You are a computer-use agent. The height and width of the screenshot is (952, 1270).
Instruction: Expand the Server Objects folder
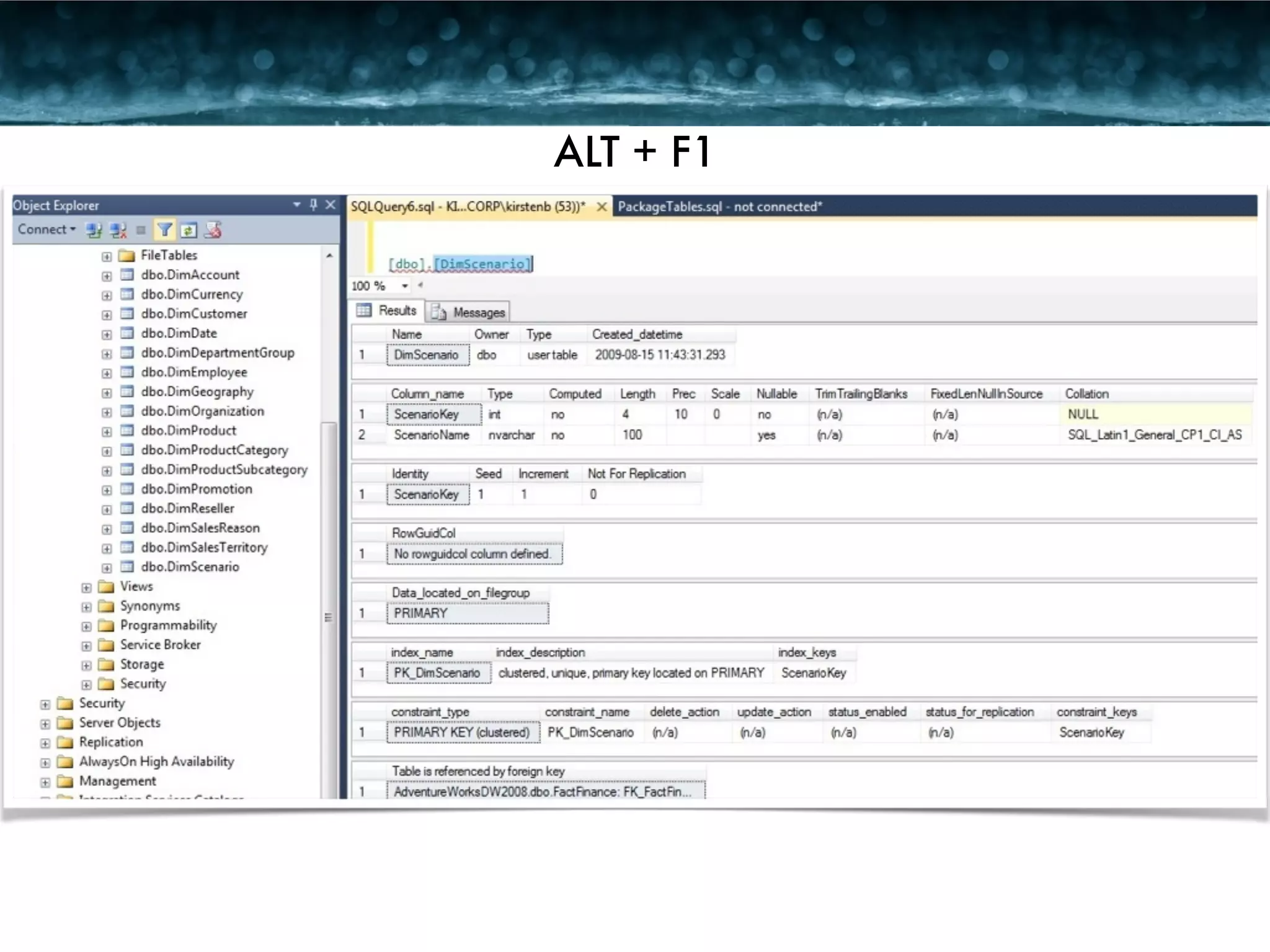click(45, 723)
